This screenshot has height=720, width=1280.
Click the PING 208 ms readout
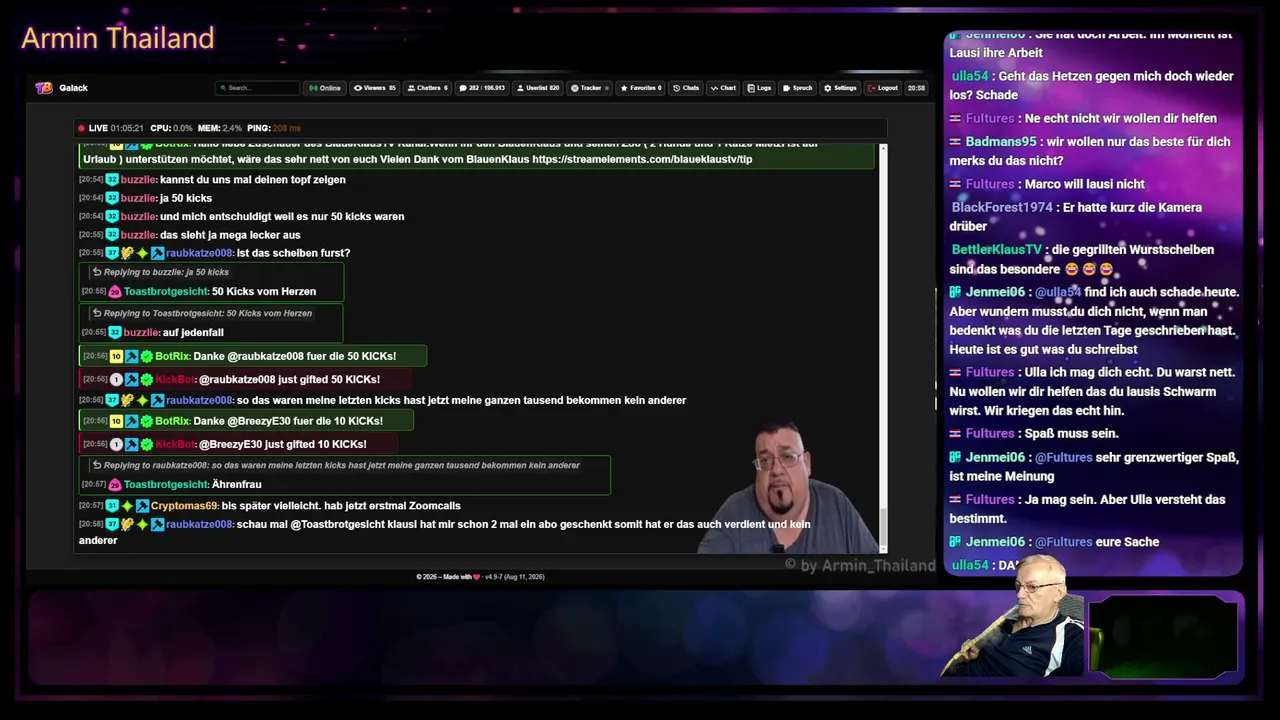point(273,128)
